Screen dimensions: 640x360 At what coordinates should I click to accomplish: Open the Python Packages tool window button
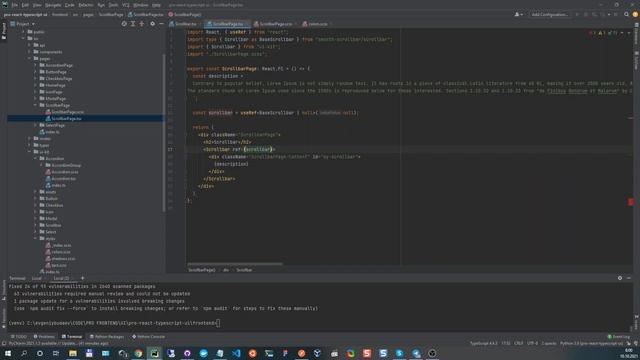107,337
